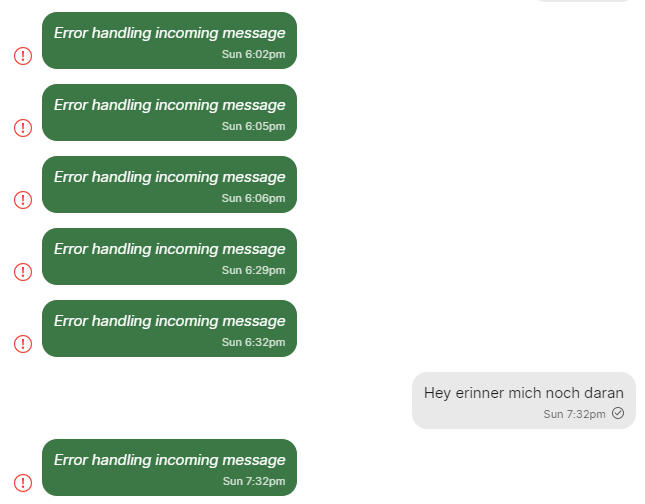Click the error icon beside Sun 6:02pm message
645x504 pixels.
[x=23, y=56]
